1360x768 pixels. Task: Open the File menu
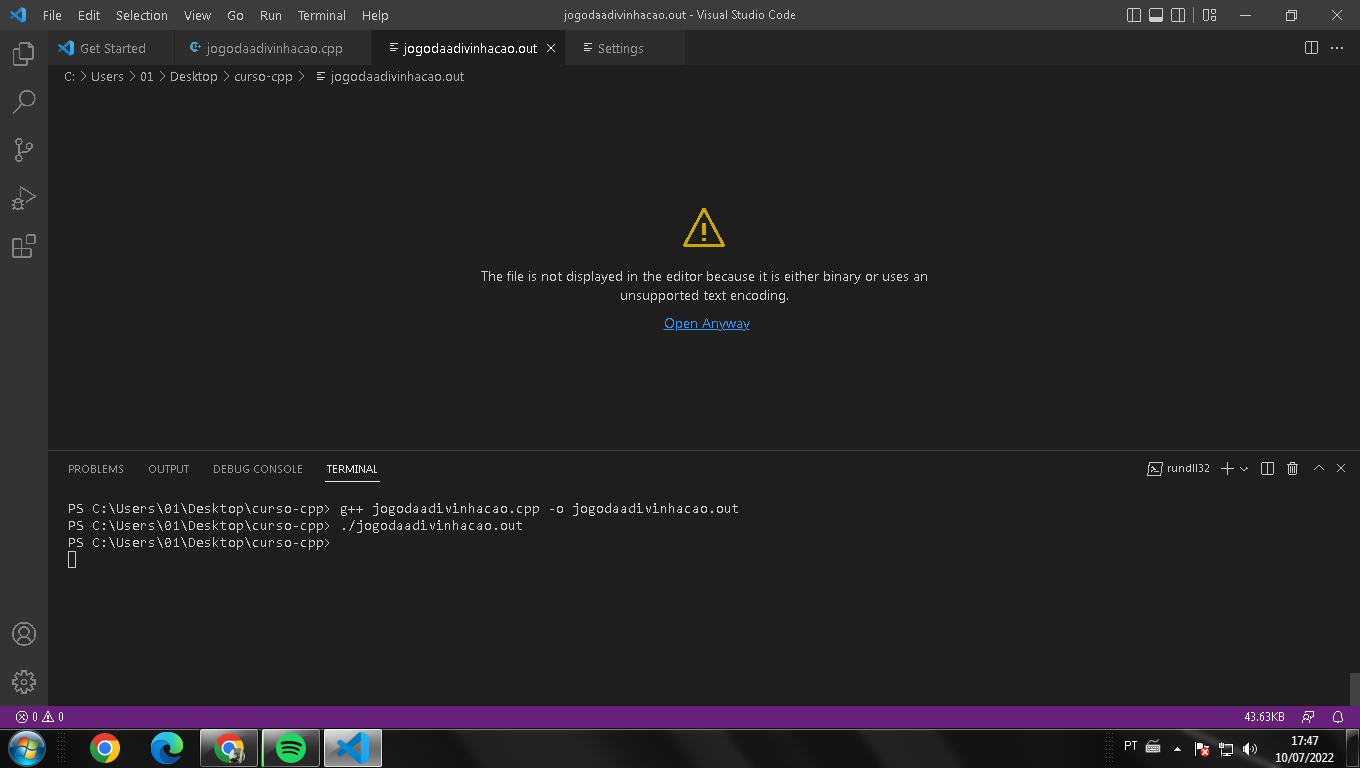[52, 15]
